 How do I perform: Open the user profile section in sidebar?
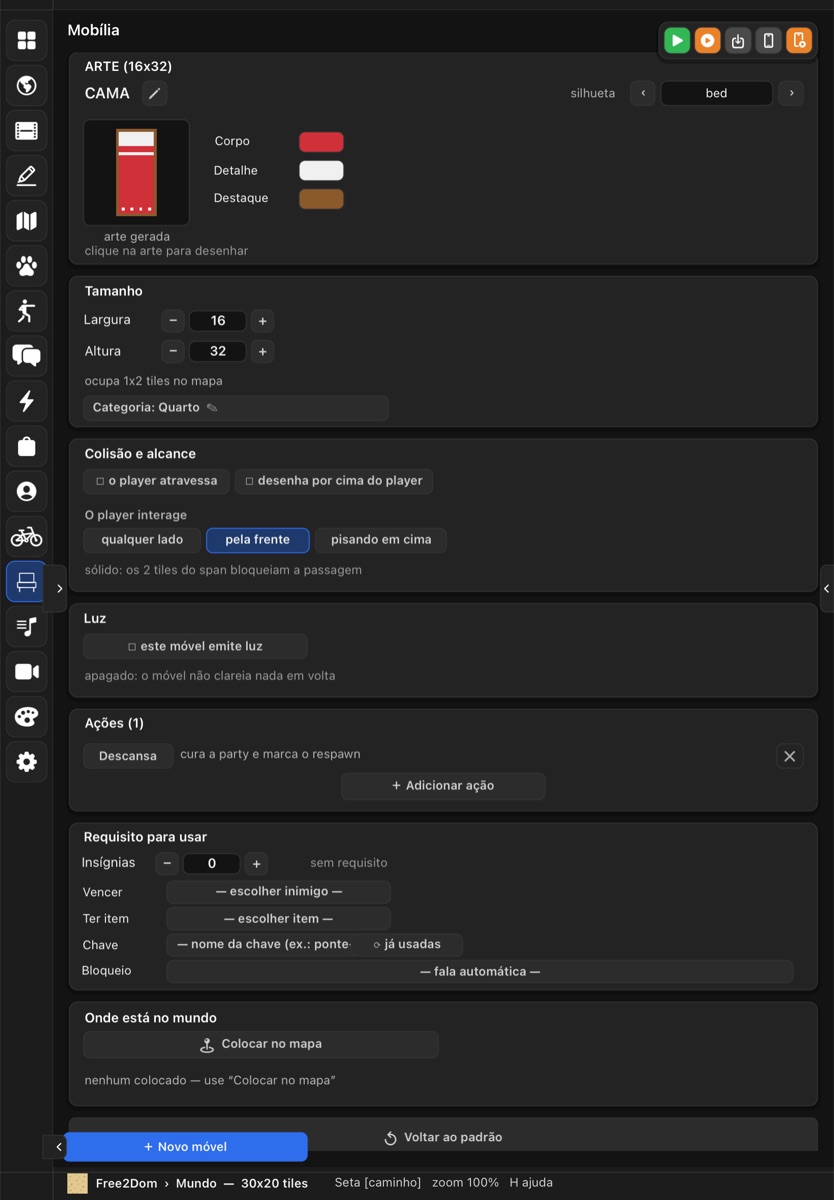27,491
